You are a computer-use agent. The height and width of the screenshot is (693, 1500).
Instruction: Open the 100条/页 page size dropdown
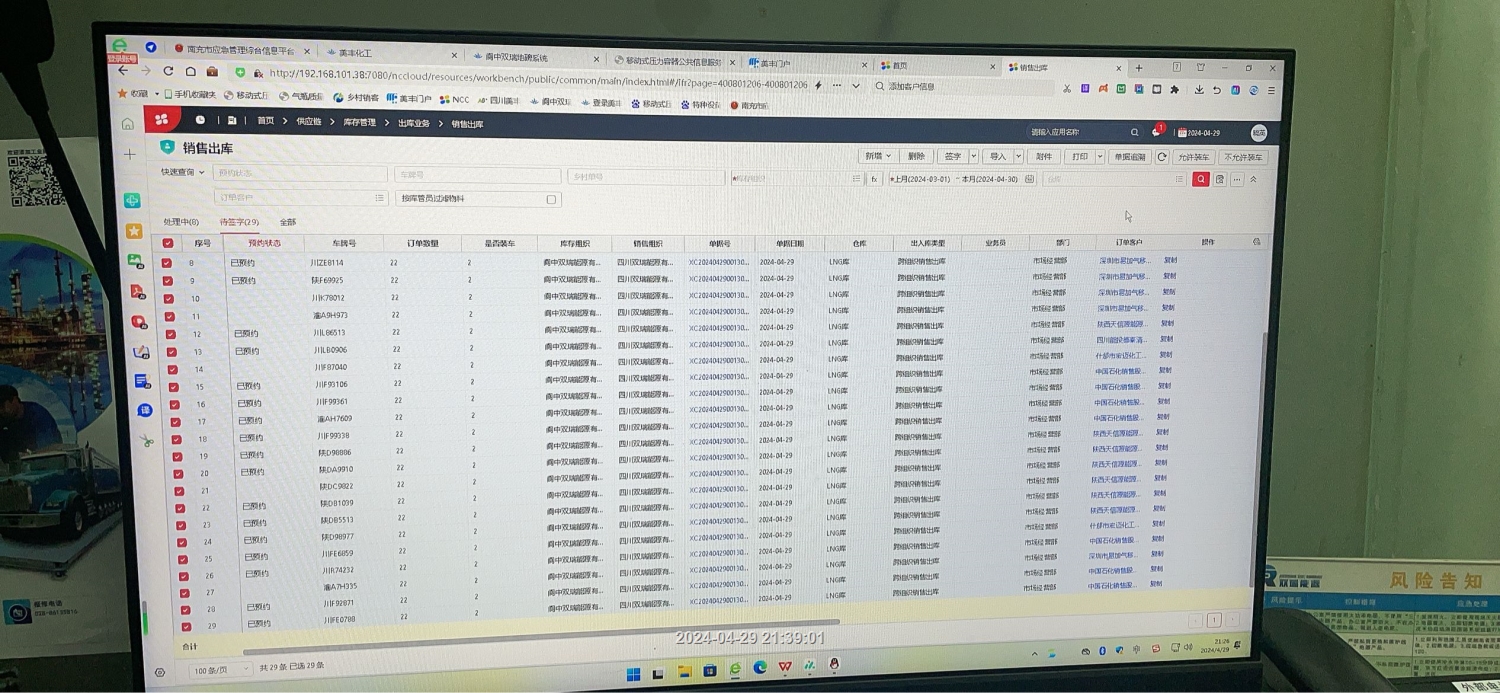coord(218,670)
